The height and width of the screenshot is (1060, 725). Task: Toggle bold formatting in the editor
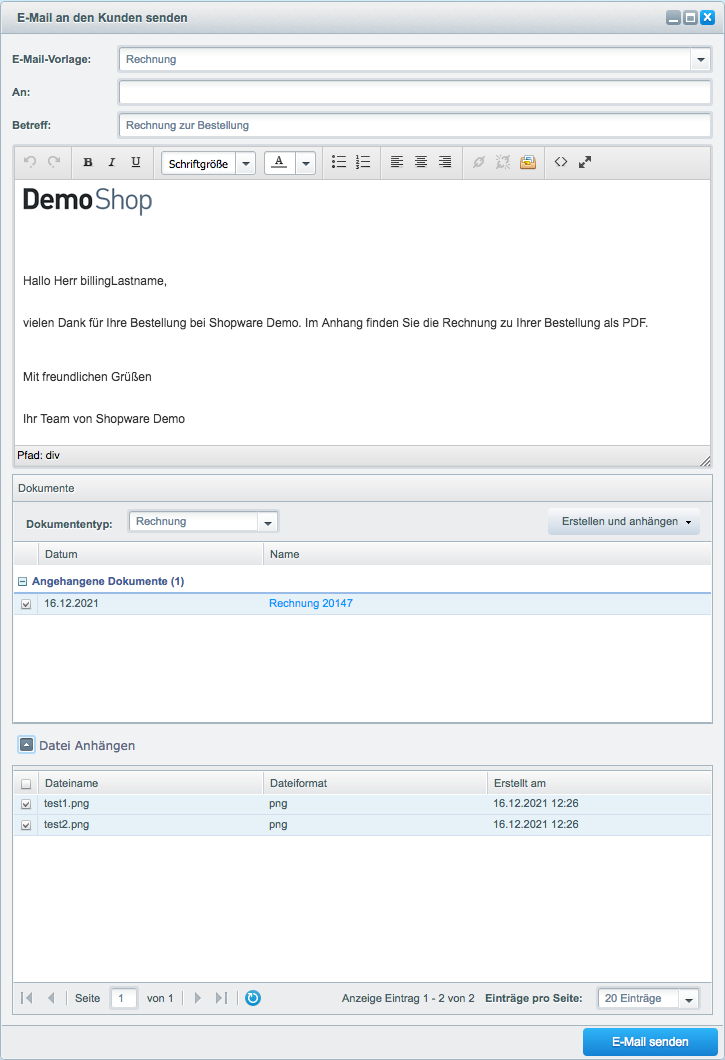[x=88, y=162]
